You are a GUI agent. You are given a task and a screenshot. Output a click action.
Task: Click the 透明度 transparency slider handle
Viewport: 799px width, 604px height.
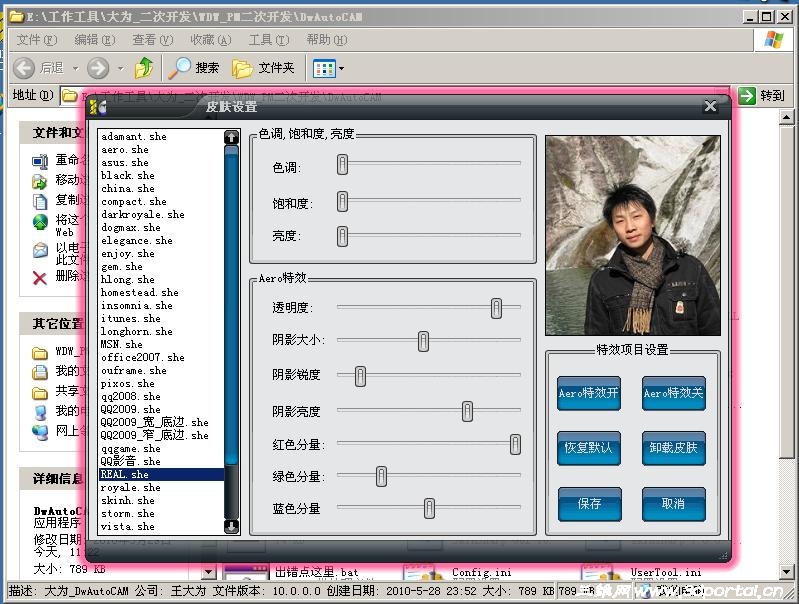[496, 308]
